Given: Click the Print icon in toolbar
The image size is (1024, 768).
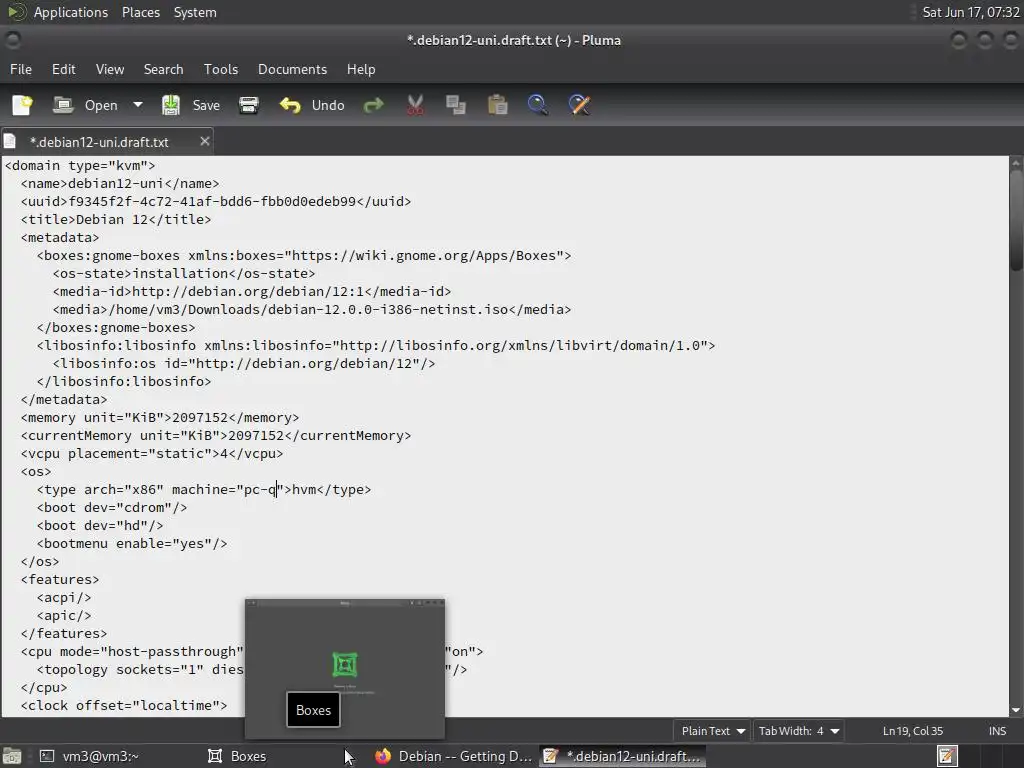Looking at the screenshot, I should [249, 105].
